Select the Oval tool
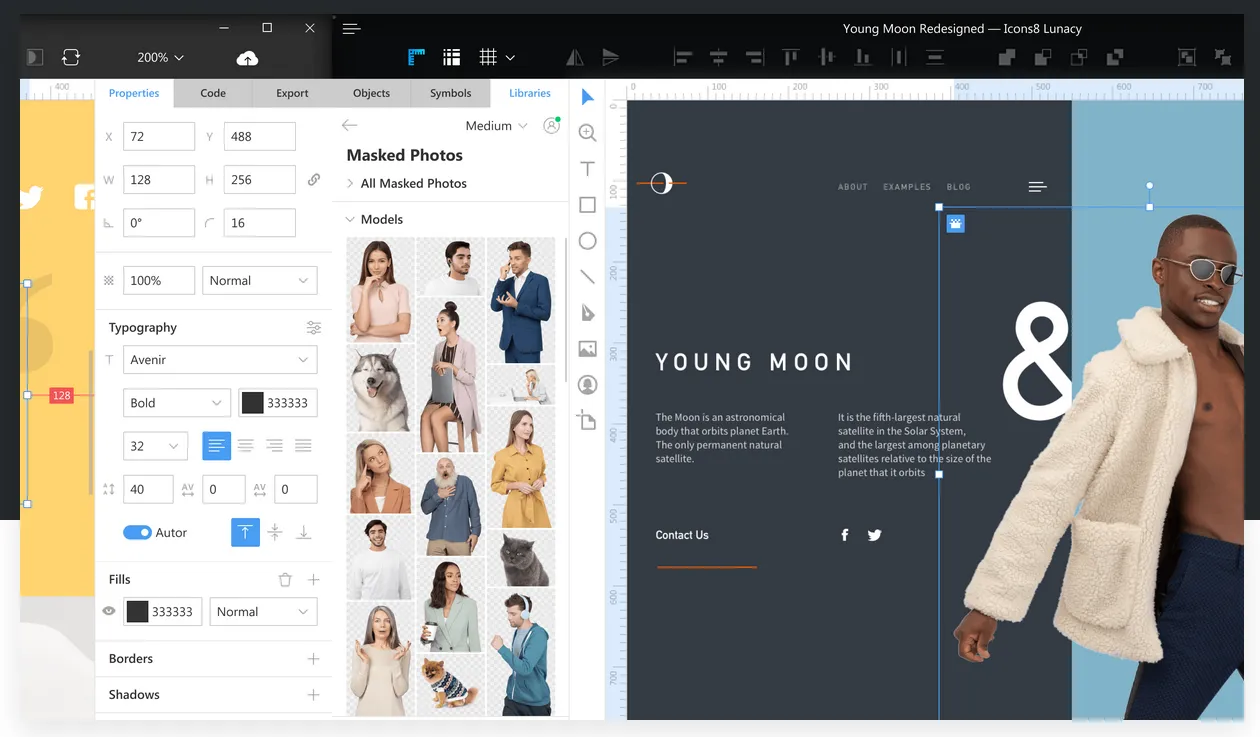 tap(587, 241)
